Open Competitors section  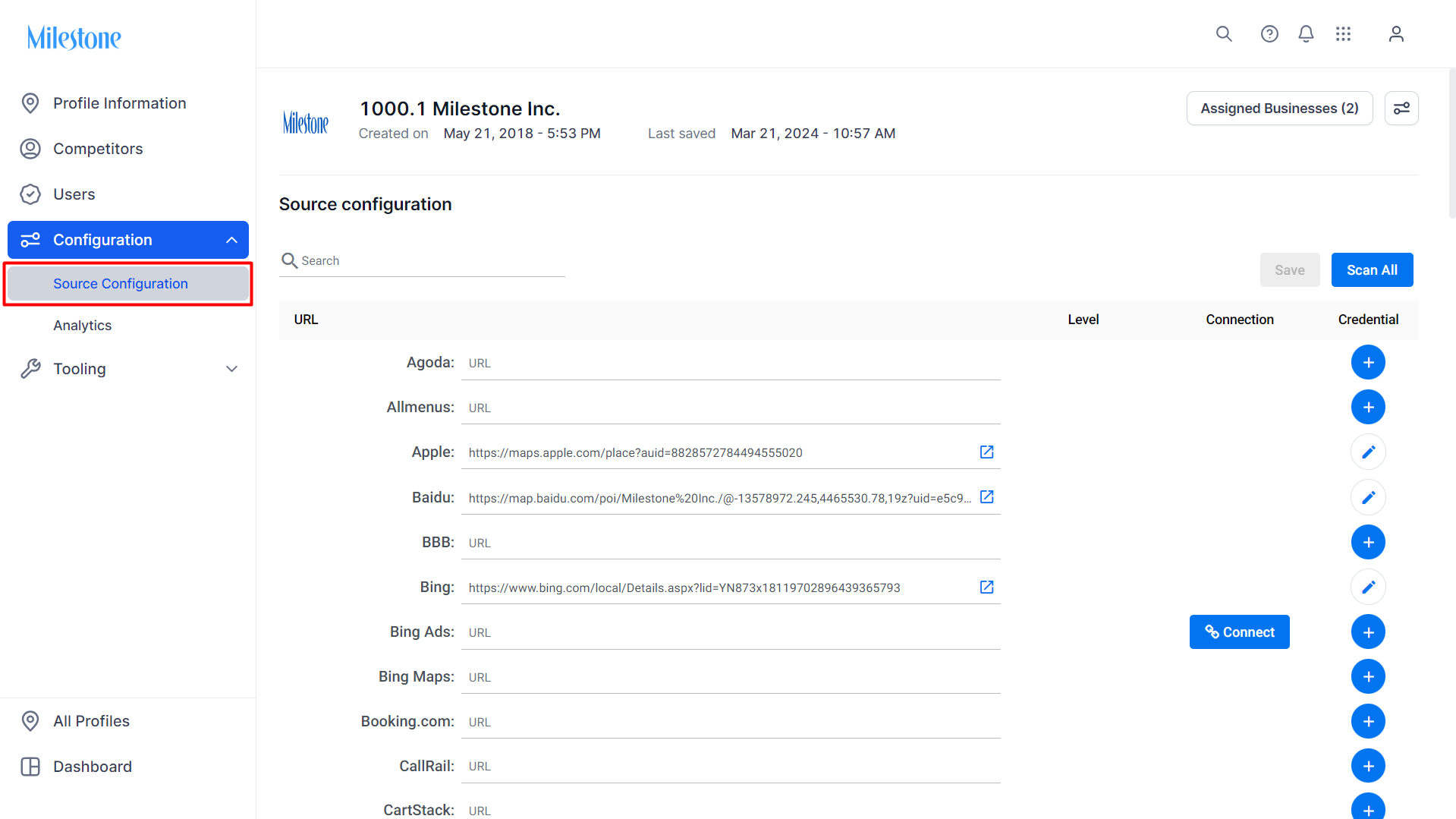[x=128, y=149]
